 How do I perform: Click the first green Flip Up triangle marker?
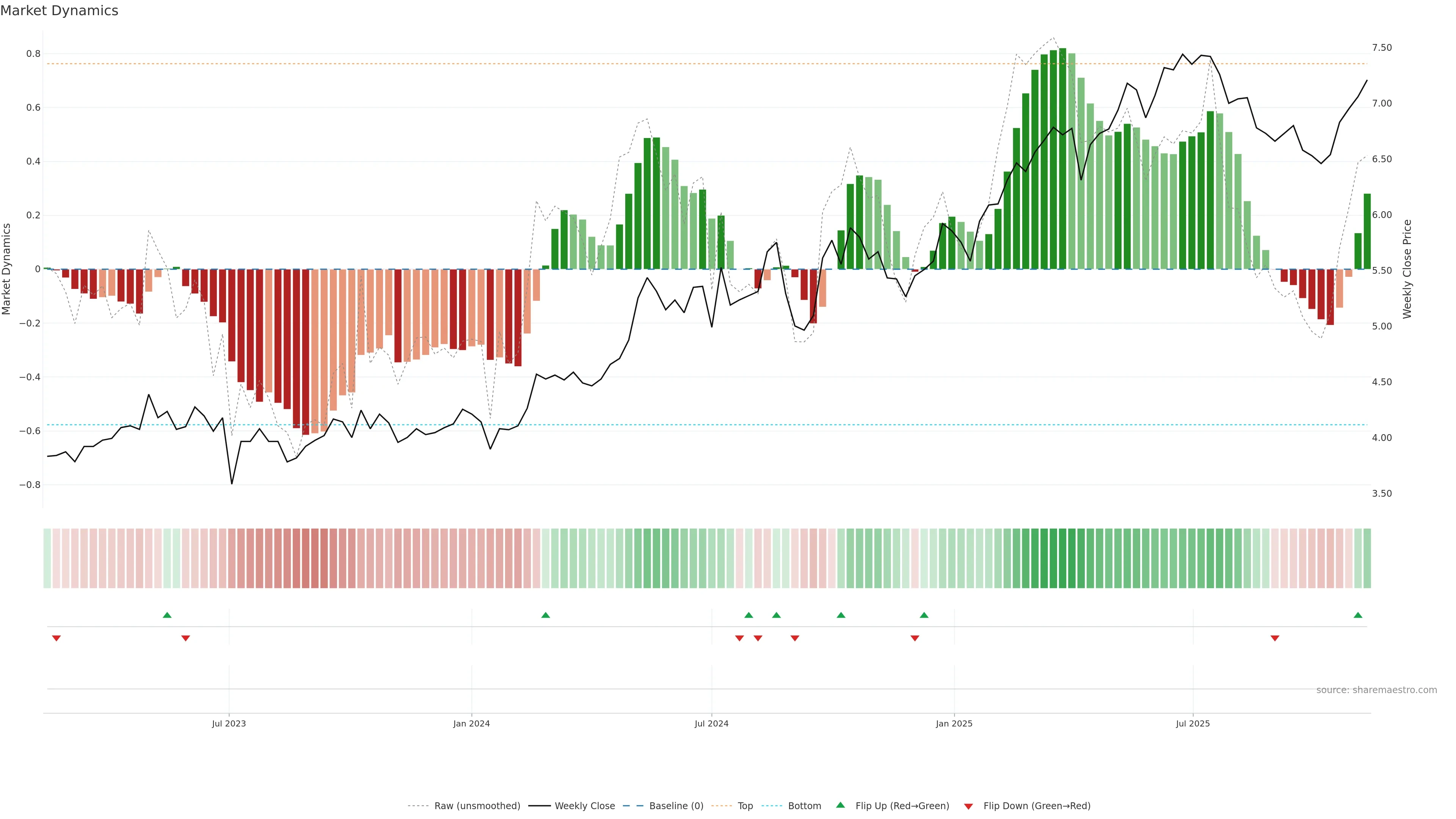point(167,615)
